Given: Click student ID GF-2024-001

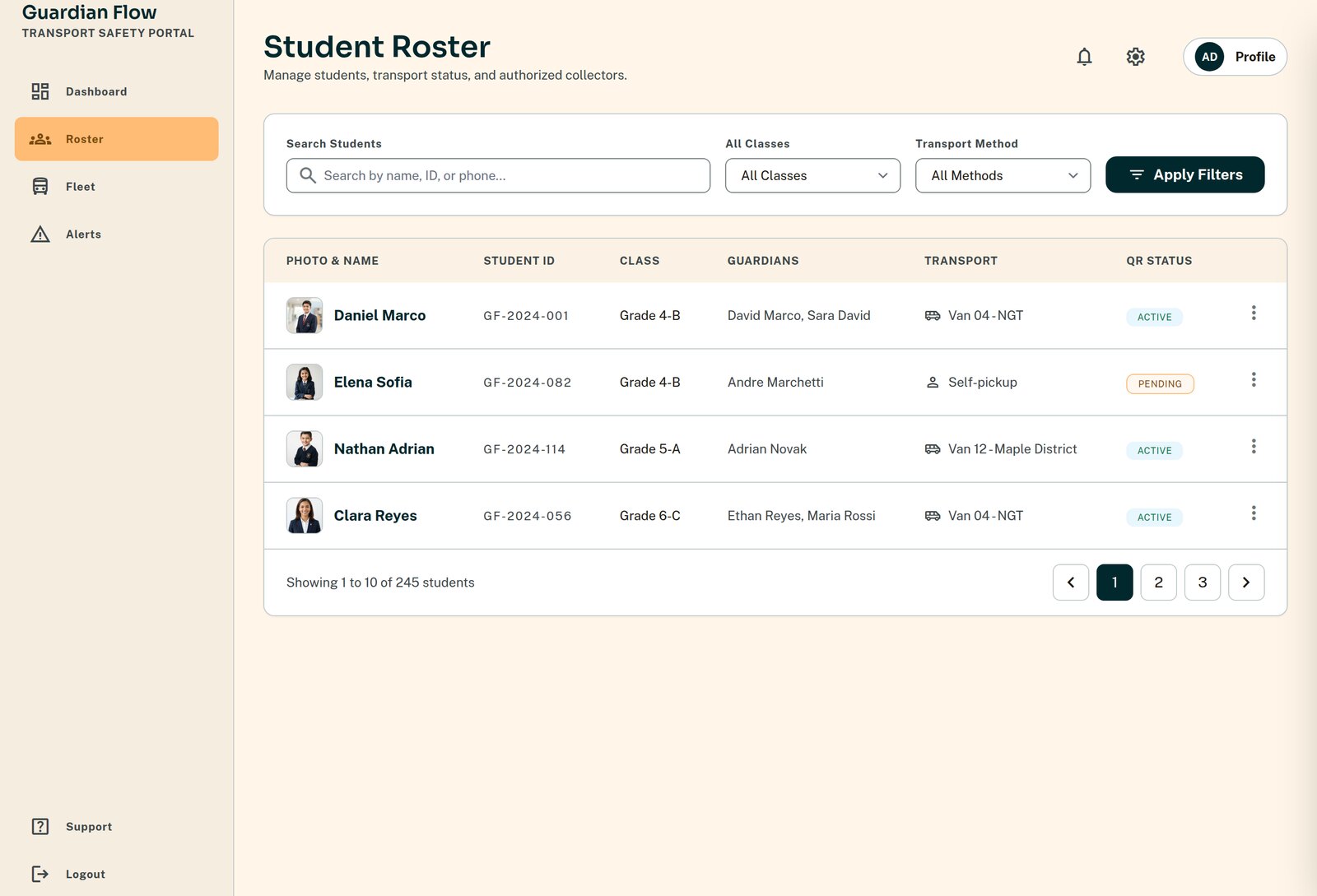Looking at the screenshot, I should pyautogui.click(x=526, y=316).
